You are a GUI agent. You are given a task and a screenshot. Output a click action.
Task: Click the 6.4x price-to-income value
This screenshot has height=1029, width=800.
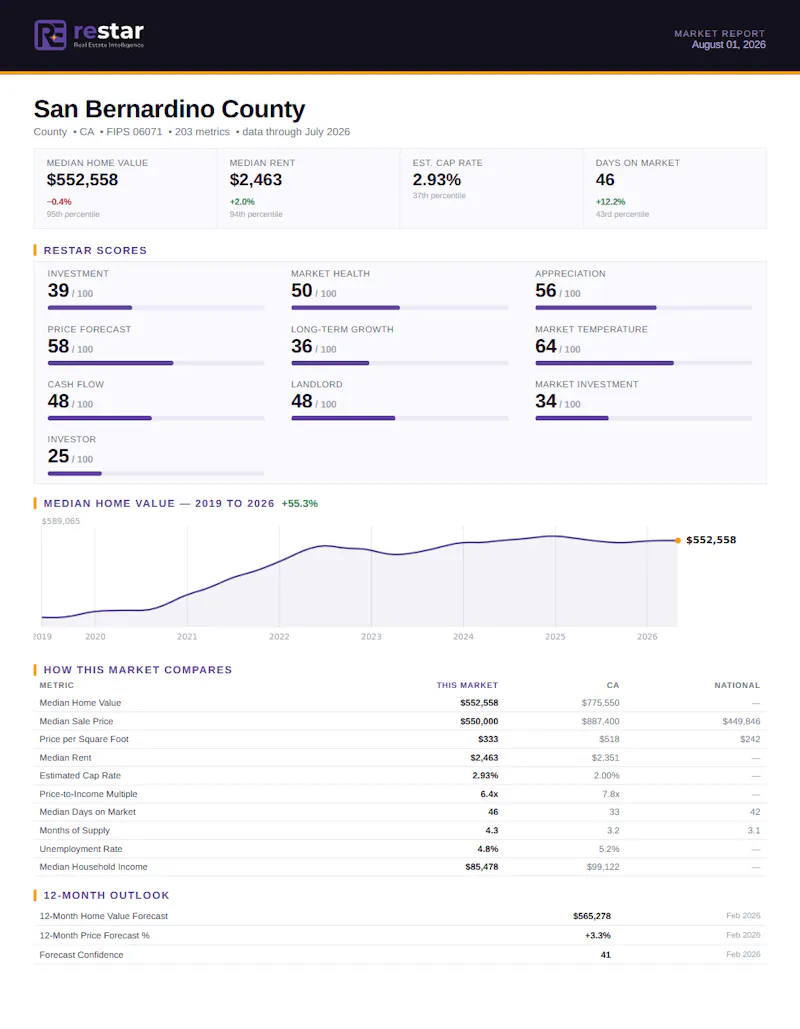tap(490, 794)
